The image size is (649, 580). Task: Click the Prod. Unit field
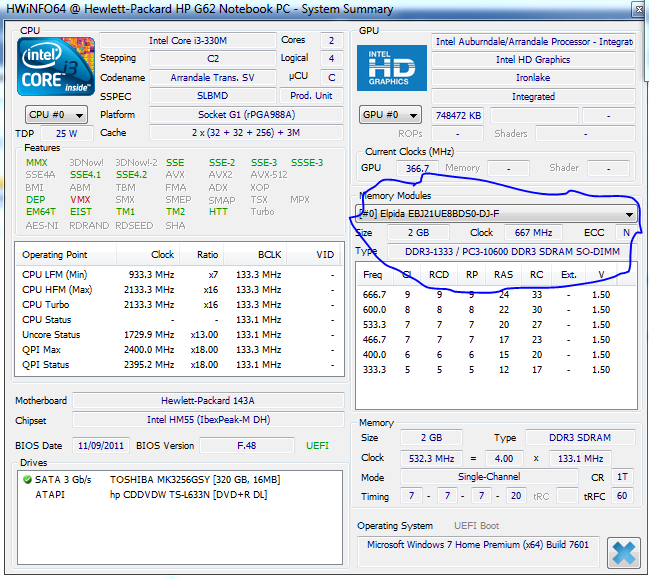311,96
